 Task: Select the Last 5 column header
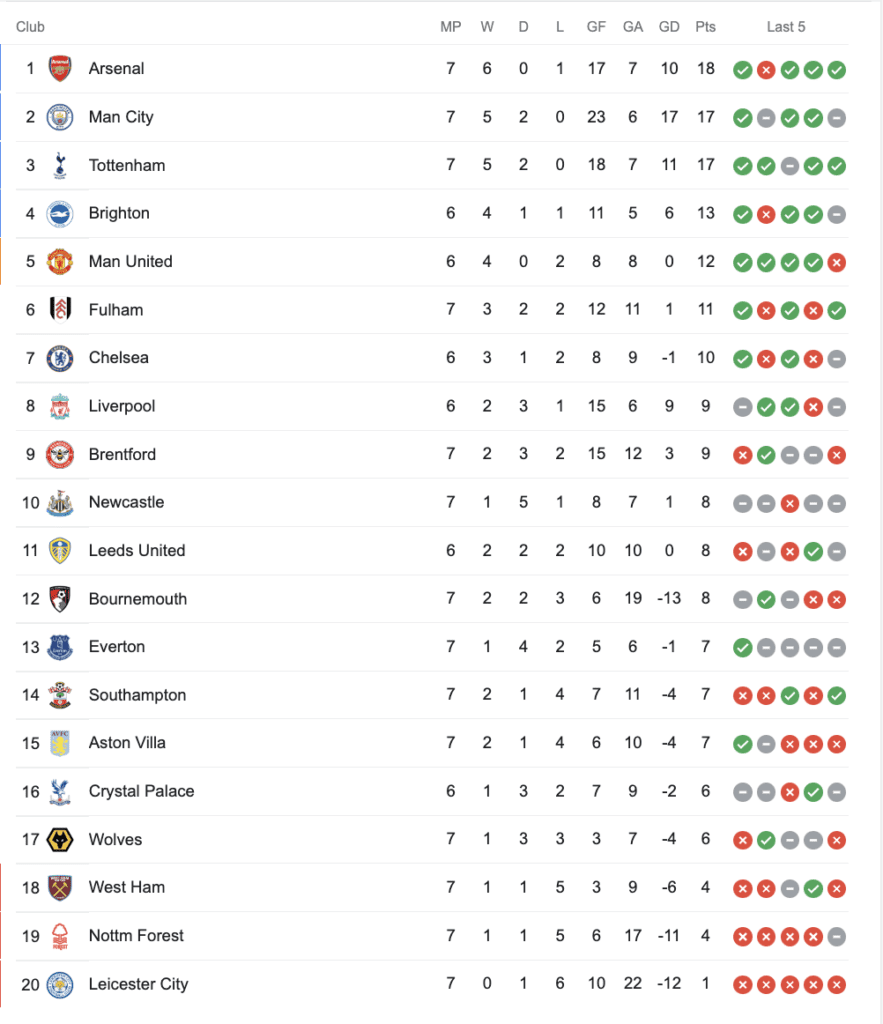pos(786,27)
